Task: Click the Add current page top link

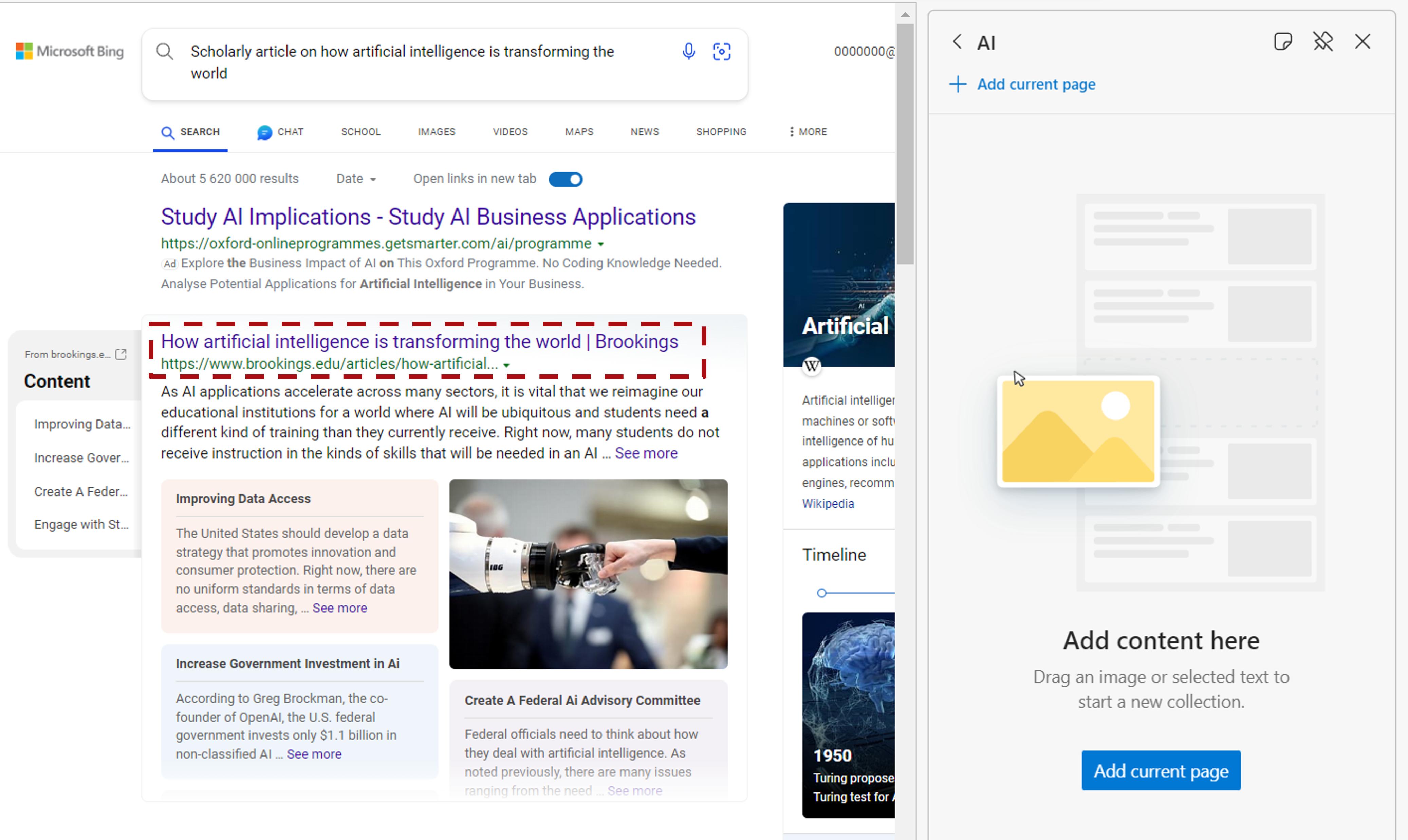Action: point(1036,85)
